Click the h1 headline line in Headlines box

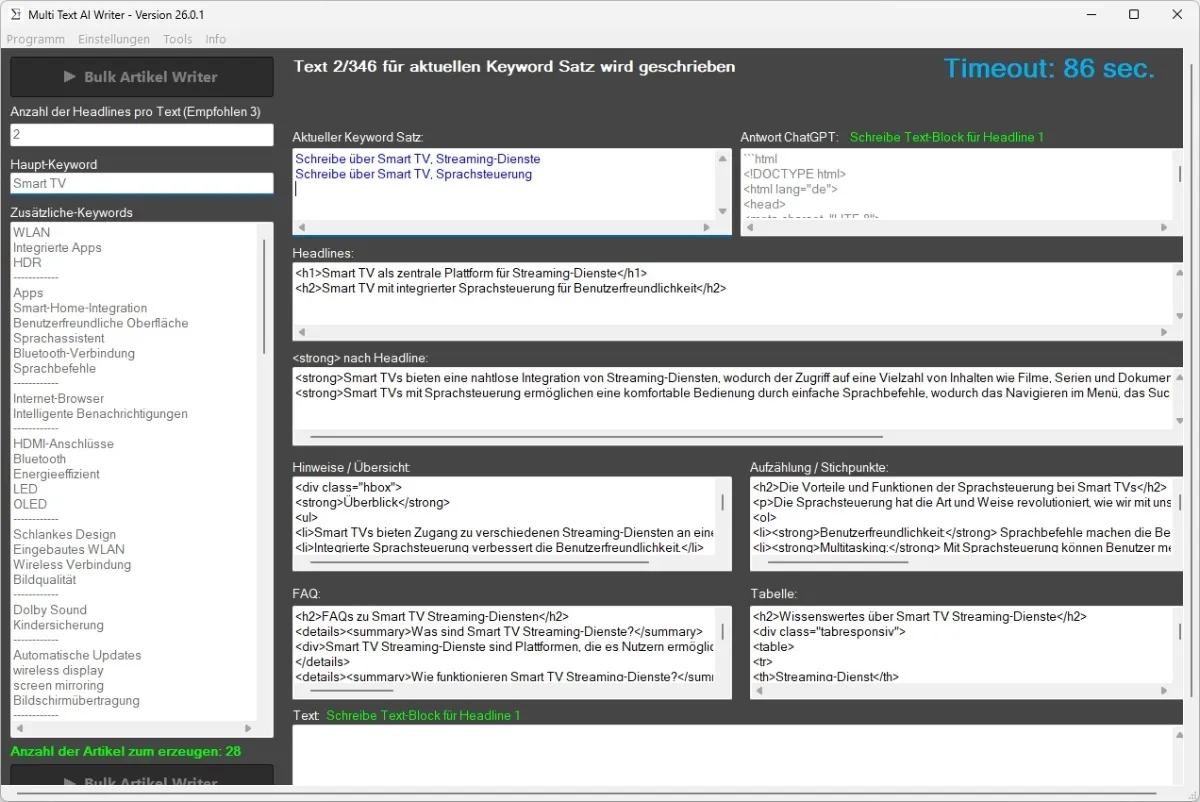coord(471,272)
